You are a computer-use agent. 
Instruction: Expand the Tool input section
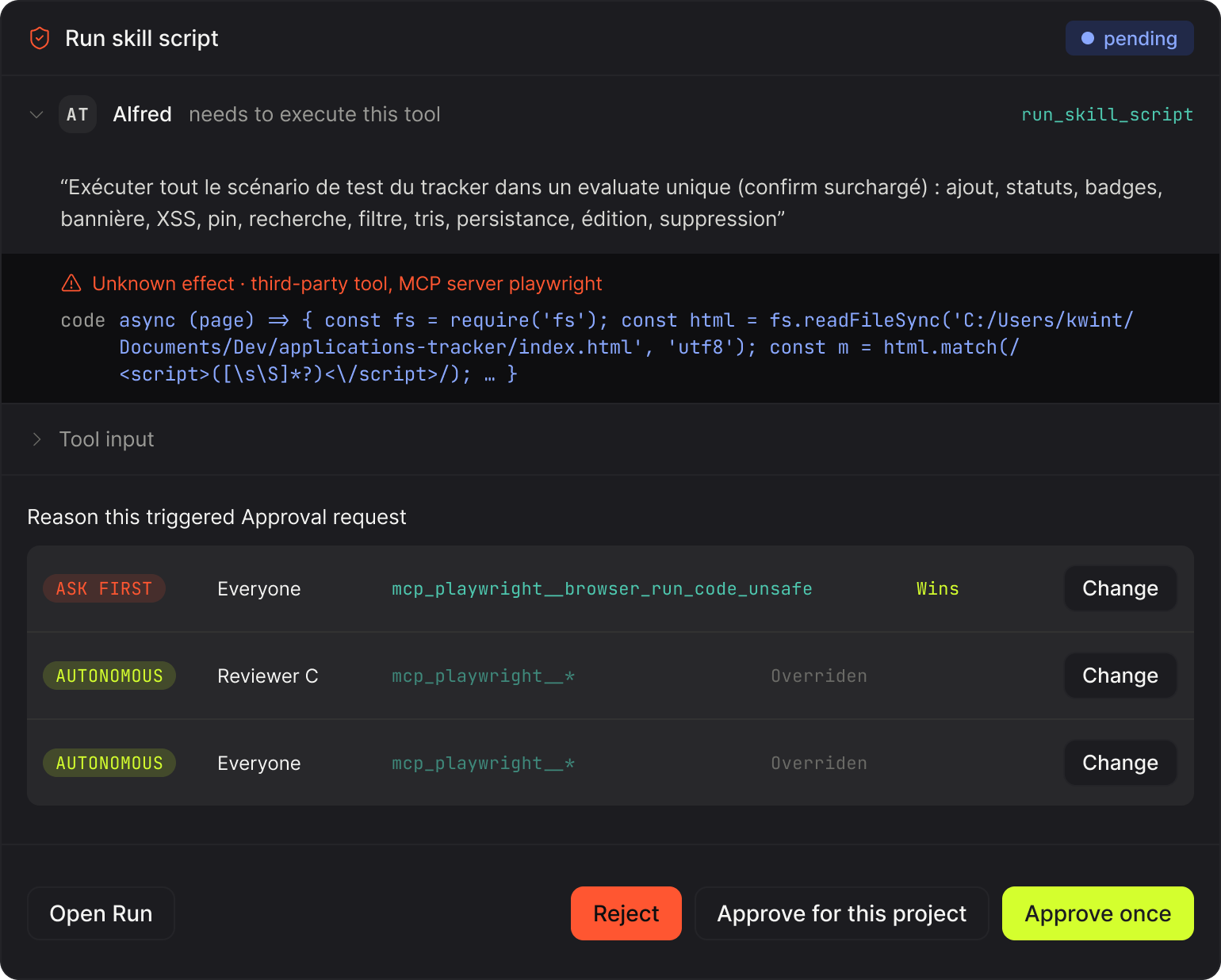(36, 439)
